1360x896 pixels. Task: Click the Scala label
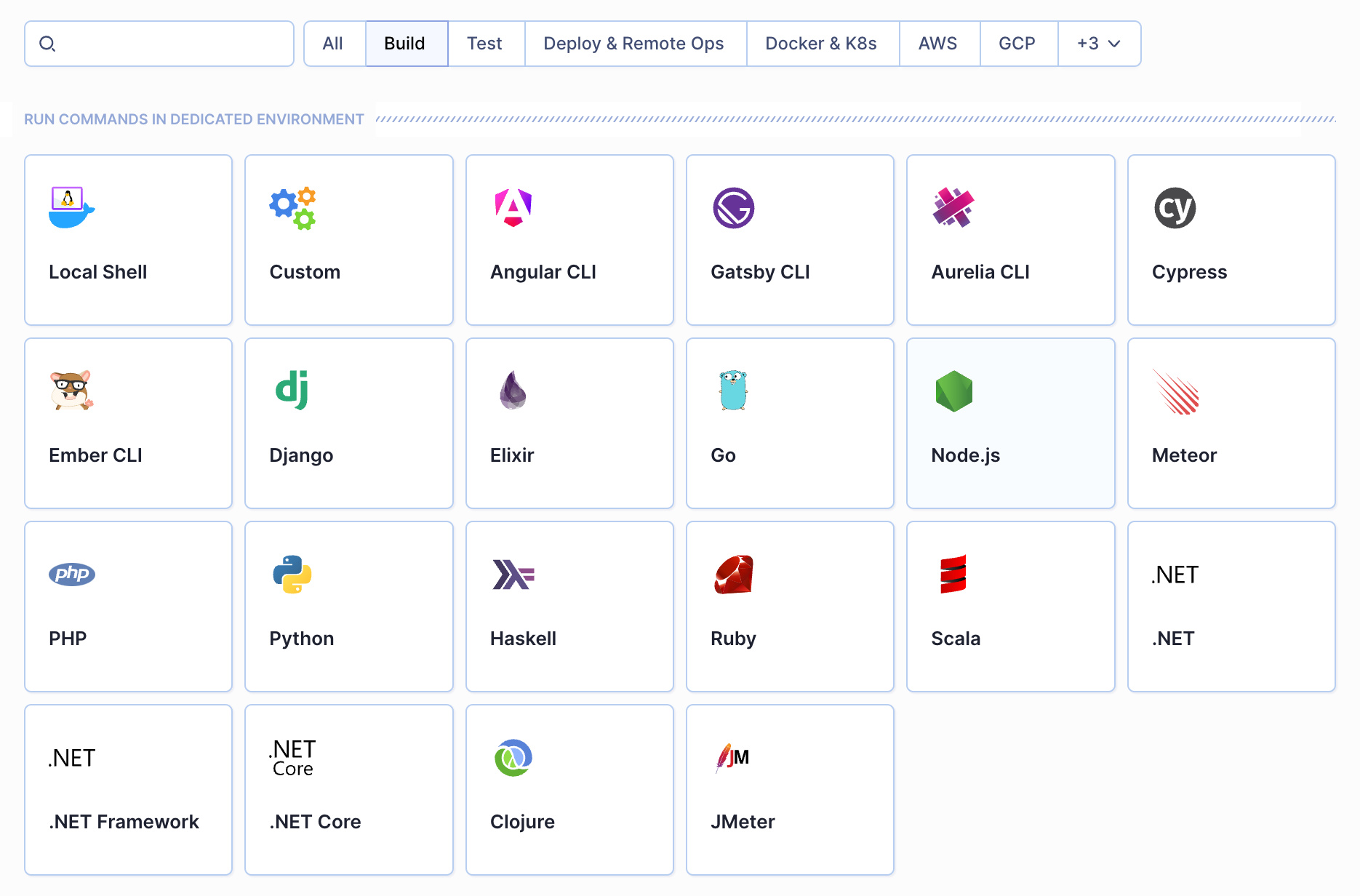tap(956, 639)
